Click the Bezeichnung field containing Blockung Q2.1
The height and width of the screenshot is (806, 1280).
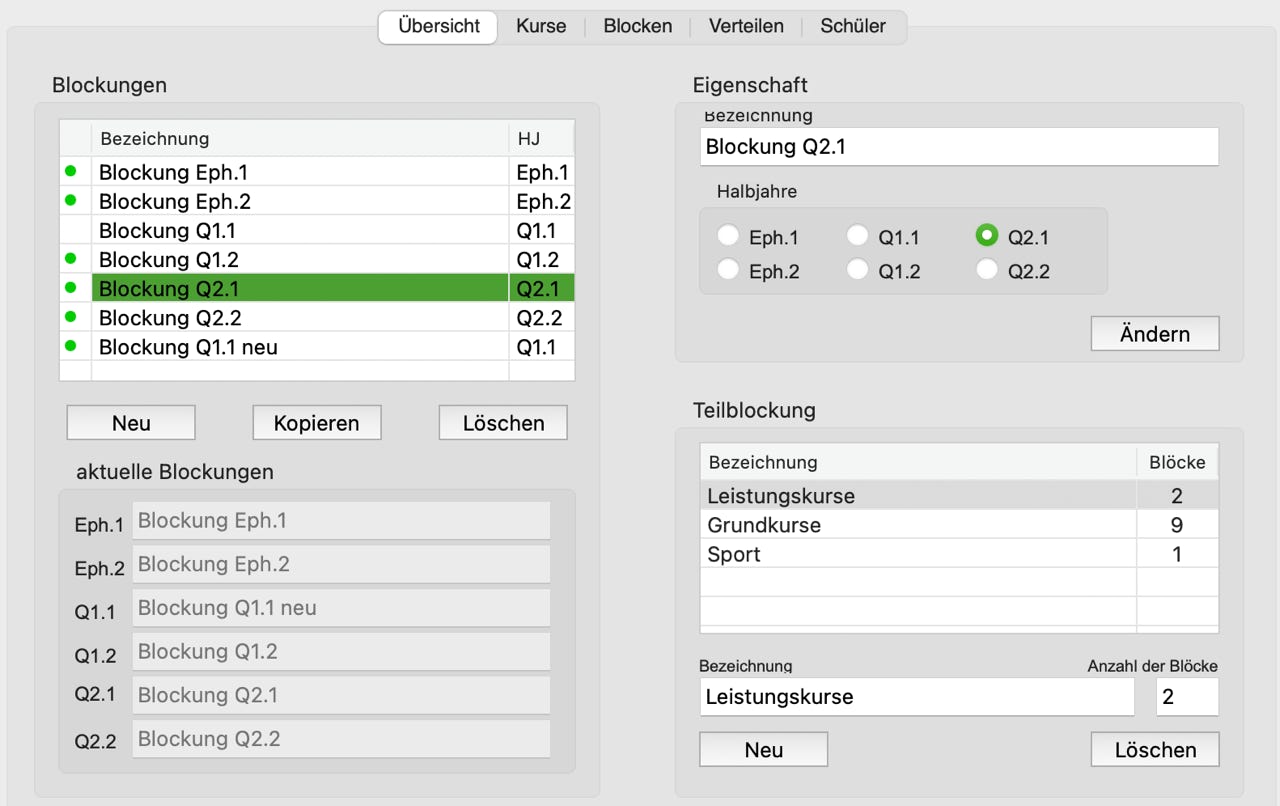point(958,147)
